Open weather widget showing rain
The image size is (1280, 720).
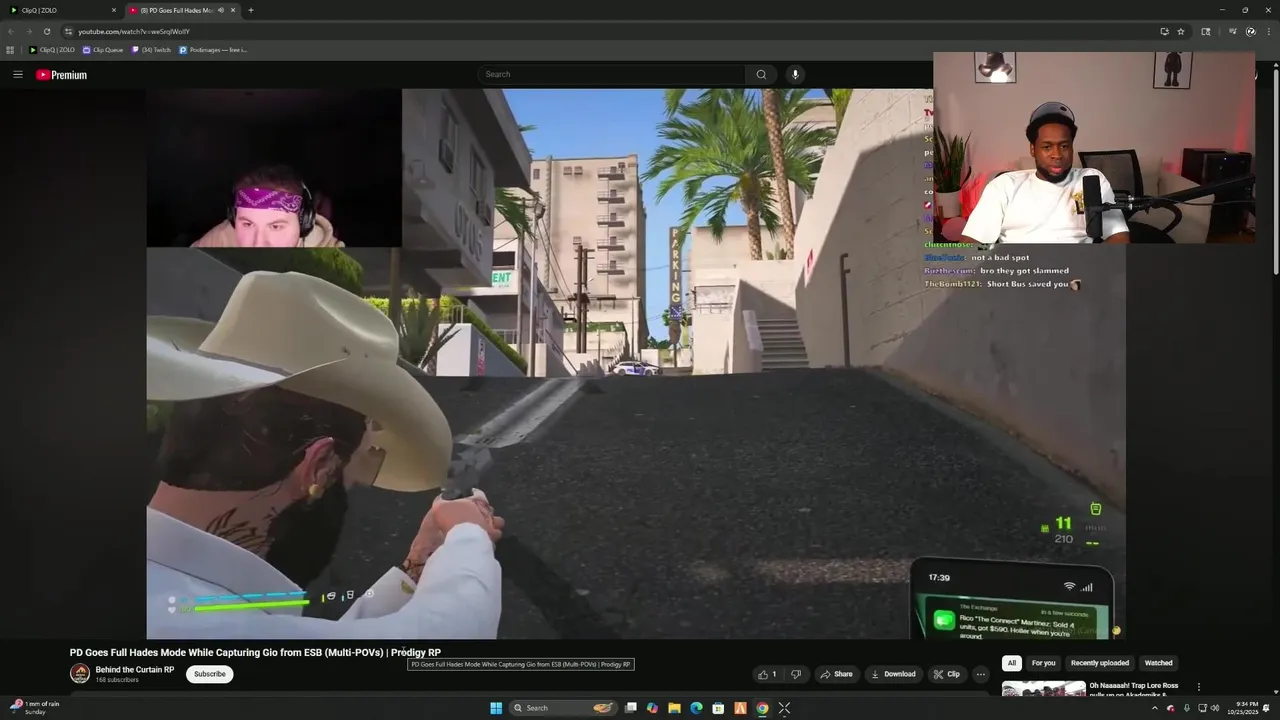click(35, 708)
